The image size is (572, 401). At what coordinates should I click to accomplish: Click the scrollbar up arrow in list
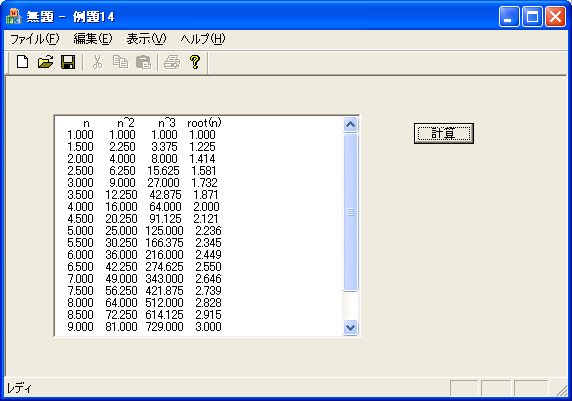pyautogui.click(x=351, y=125)
